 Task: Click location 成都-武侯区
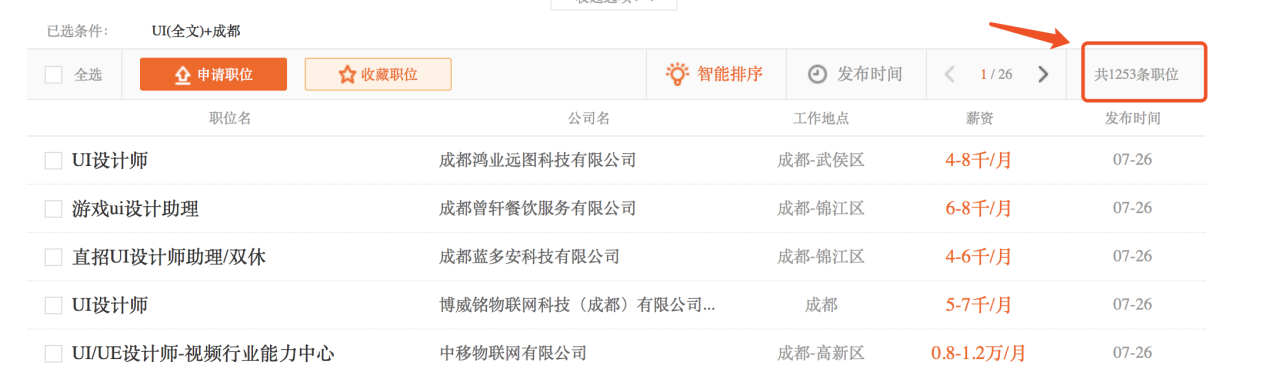click(x=821, y=160)
